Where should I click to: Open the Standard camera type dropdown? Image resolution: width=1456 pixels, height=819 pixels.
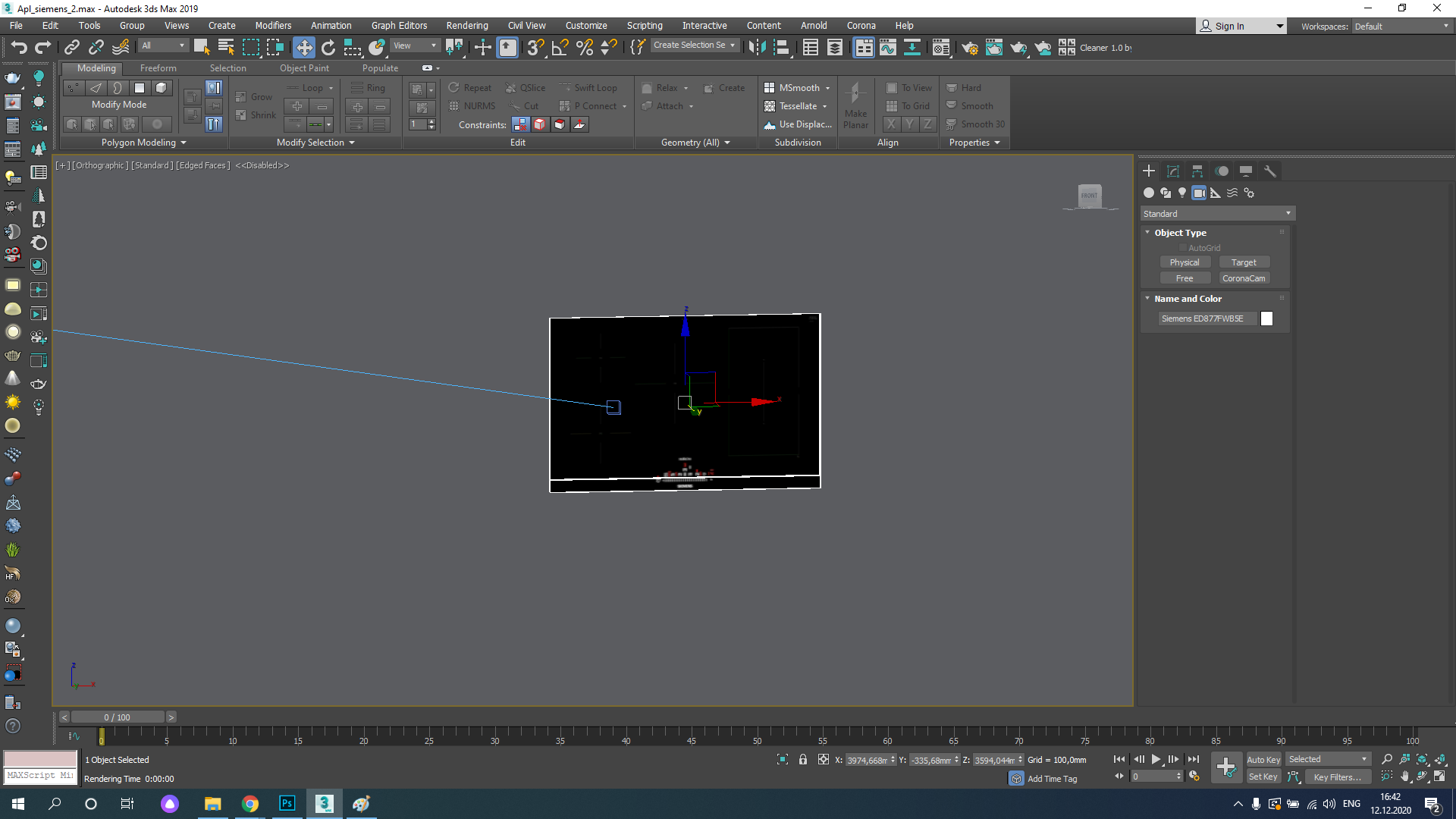click(1217, 213)
